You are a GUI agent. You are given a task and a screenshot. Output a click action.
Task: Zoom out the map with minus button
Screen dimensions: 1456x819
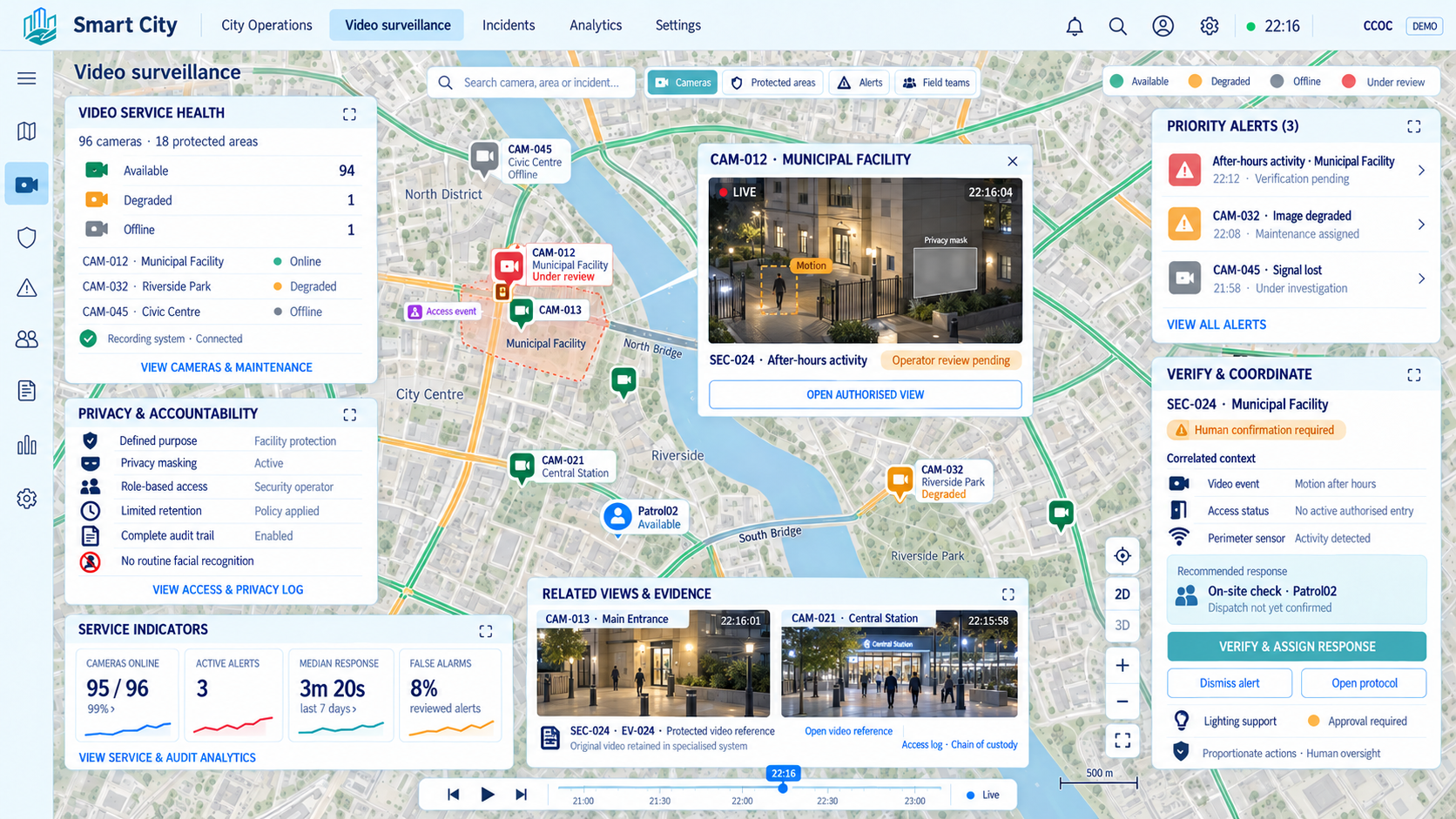click(x=1122, y=702)
